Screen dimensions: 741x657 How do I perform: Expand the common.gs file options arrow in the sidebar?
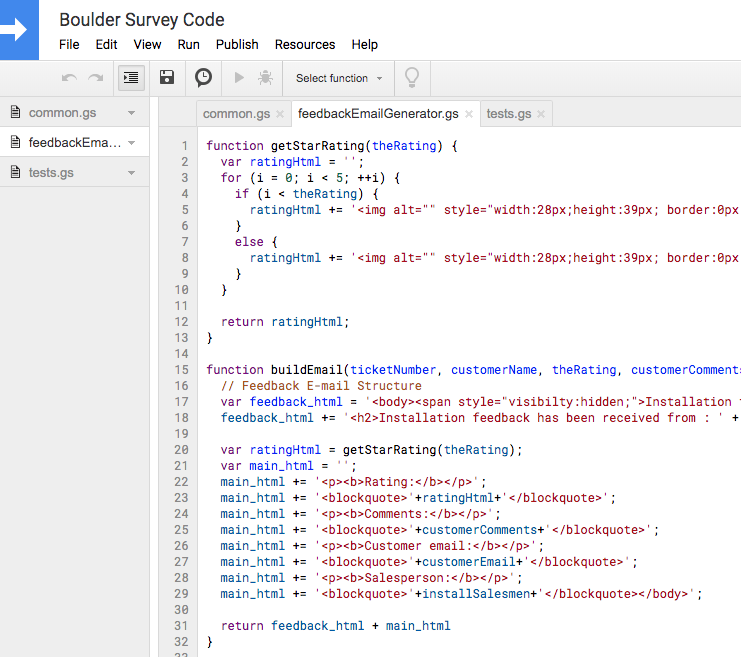click(131, 113)
